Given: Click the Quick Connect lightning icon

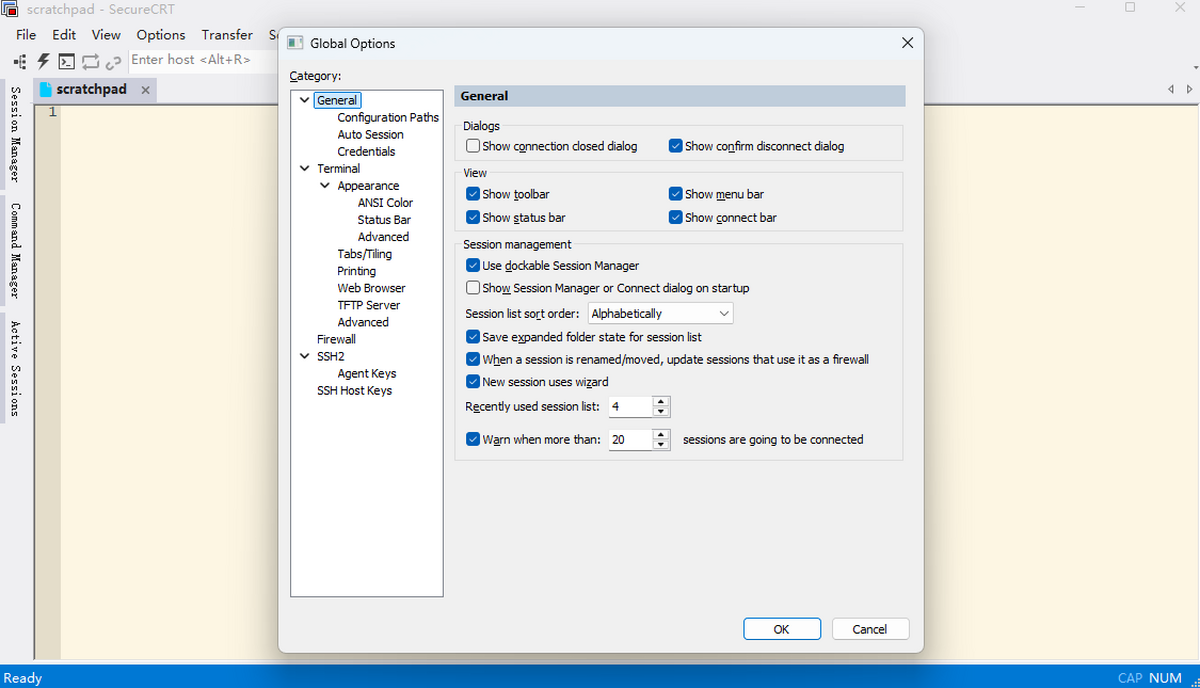Looking at the screenshot, I should 44,61.
